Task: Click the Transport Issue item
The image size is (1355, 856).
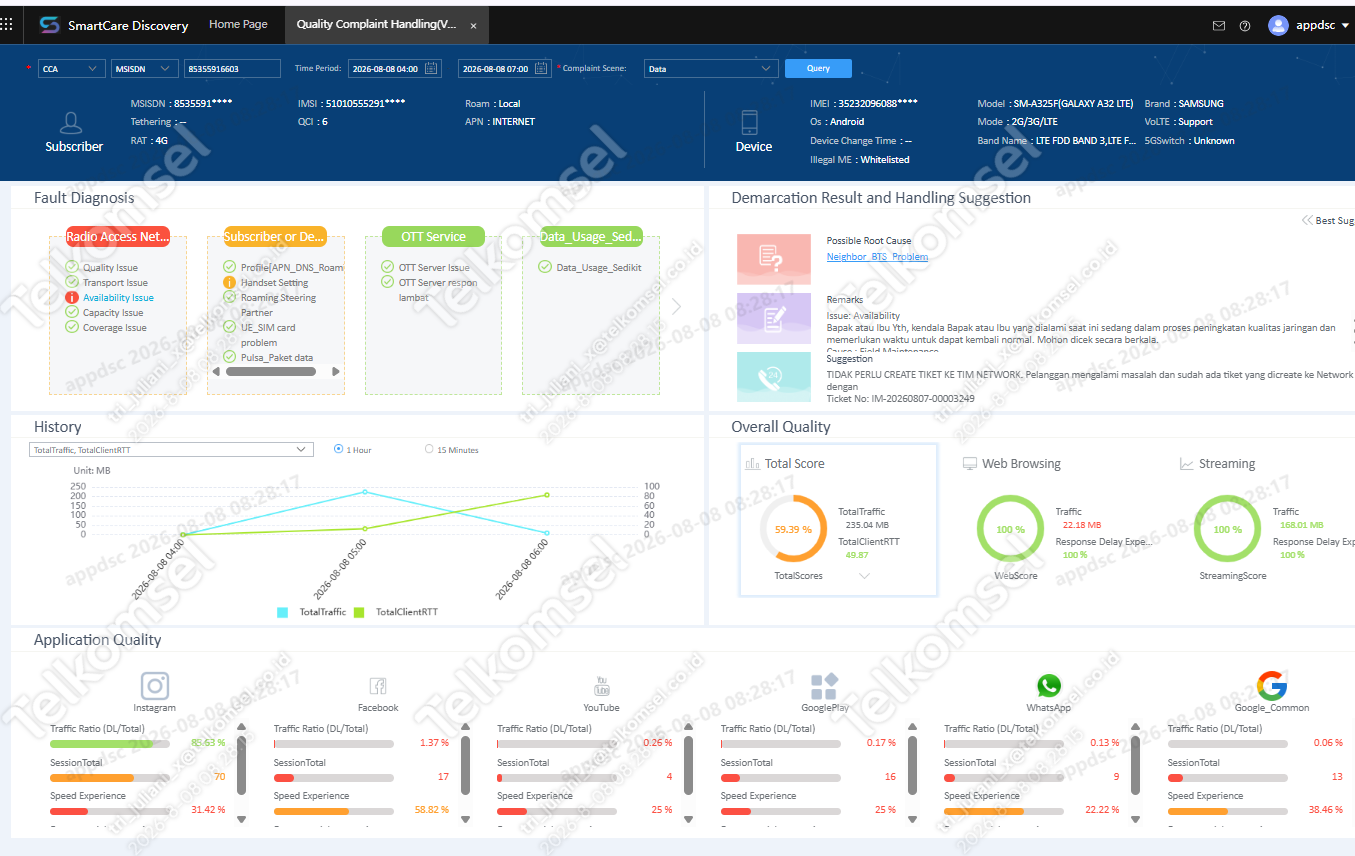Action: click(115, 283)
